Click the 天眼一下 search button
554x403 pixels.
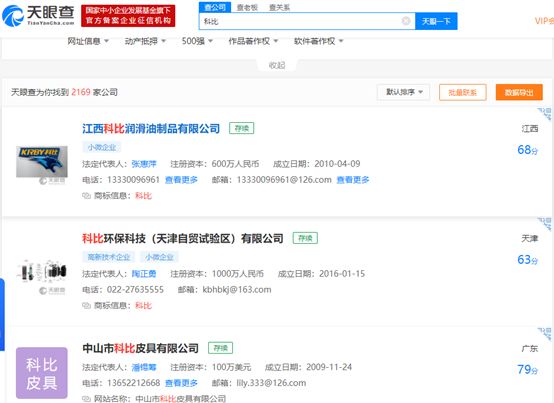436,22
